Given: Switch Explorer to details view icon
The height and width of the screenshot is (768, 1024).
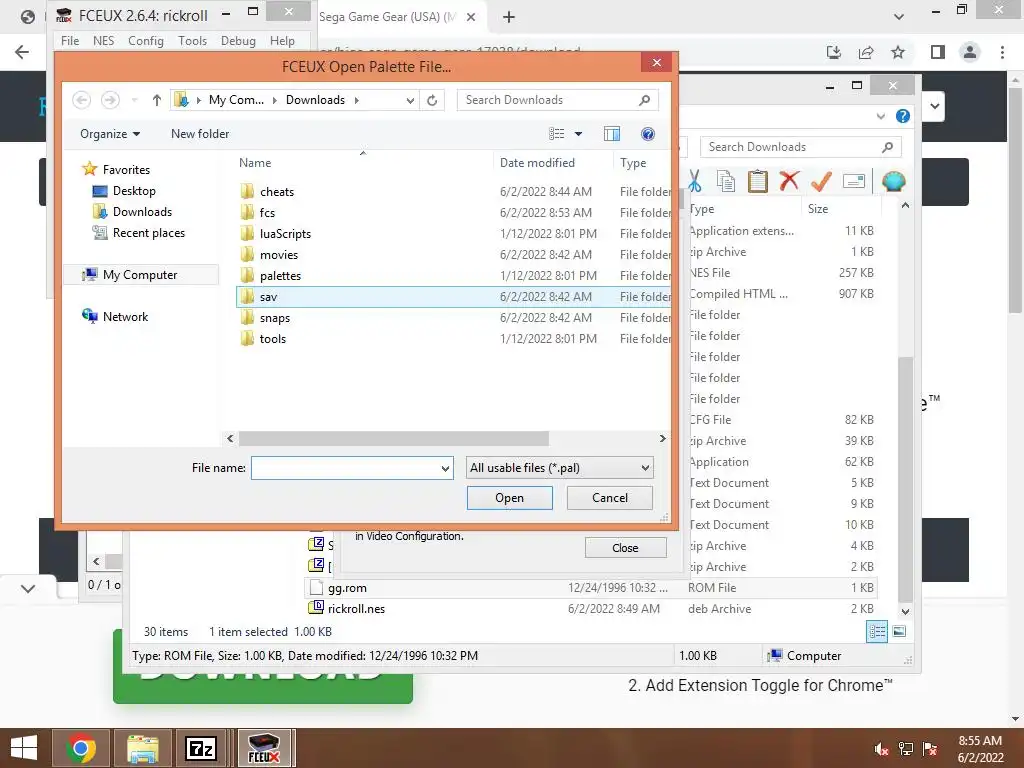Looking at the screenshot, I should coord(877,632).
